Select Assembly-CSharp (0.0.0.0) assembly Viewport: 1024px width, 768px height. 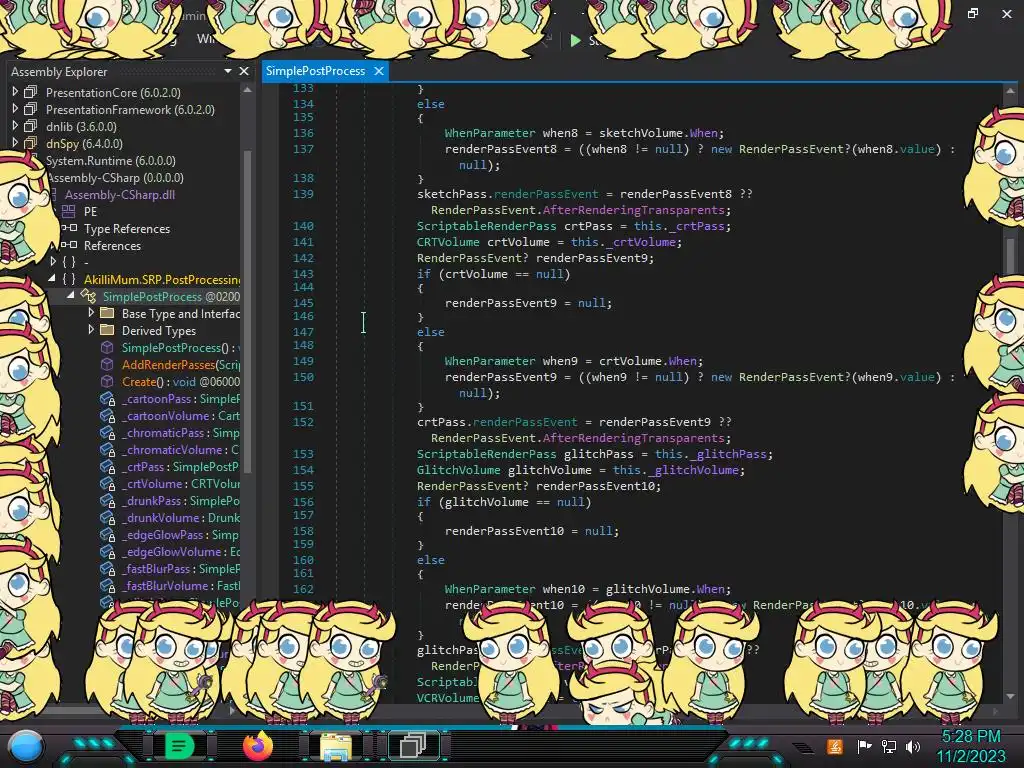115,177
